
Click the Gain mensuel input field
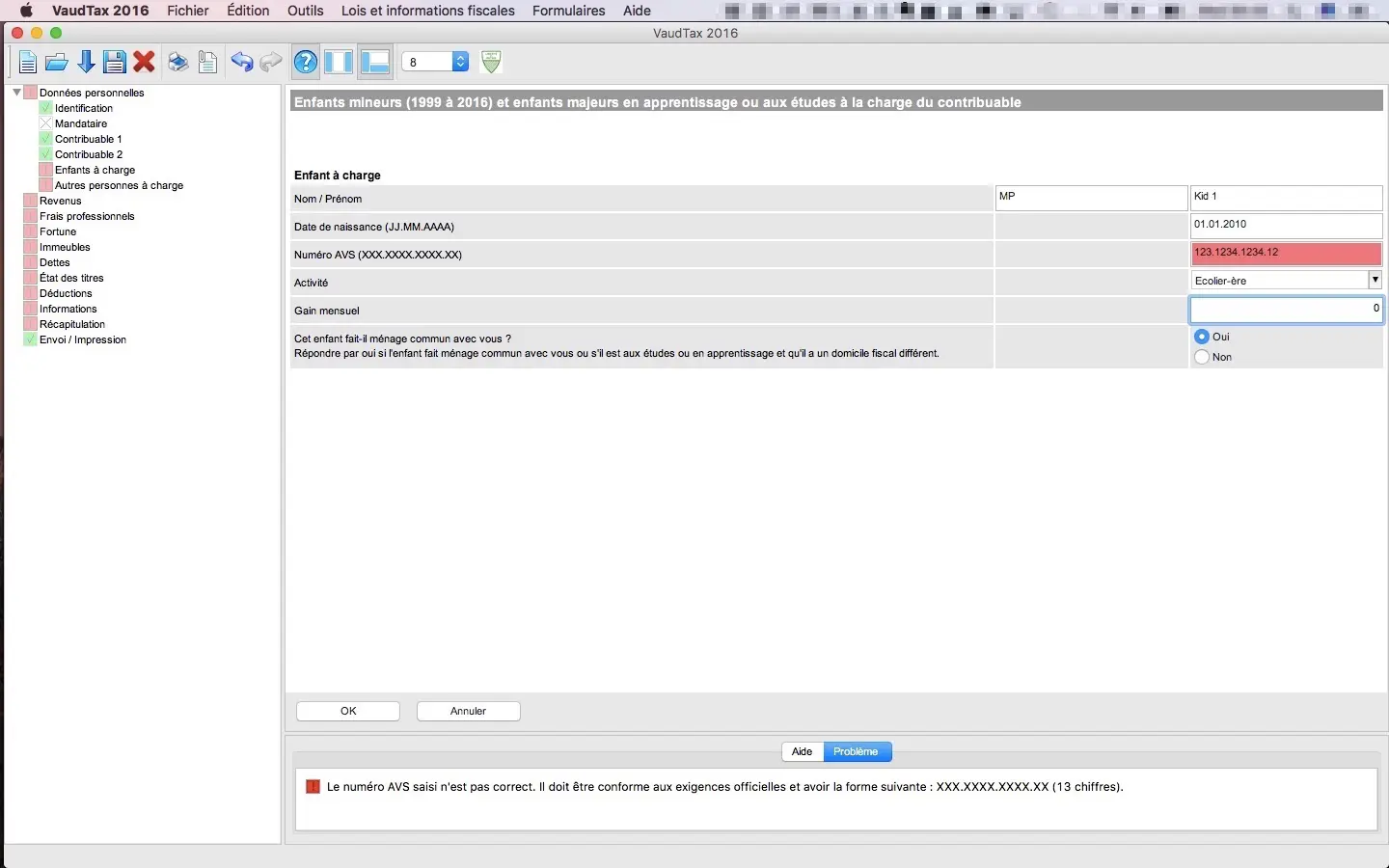coord(1287,310)
